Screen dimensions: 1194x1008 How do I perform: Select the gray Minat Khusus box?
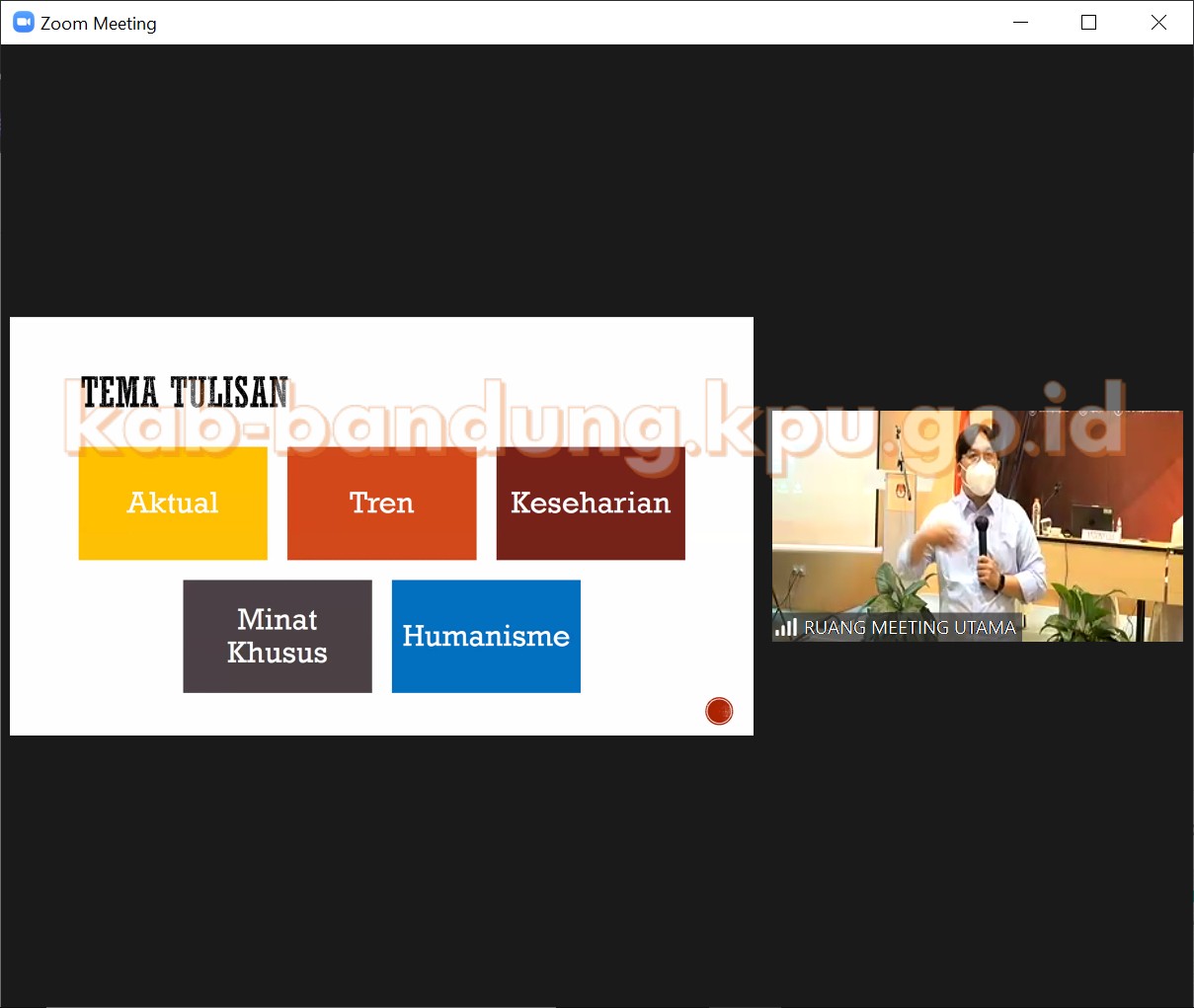coord(278,636)
